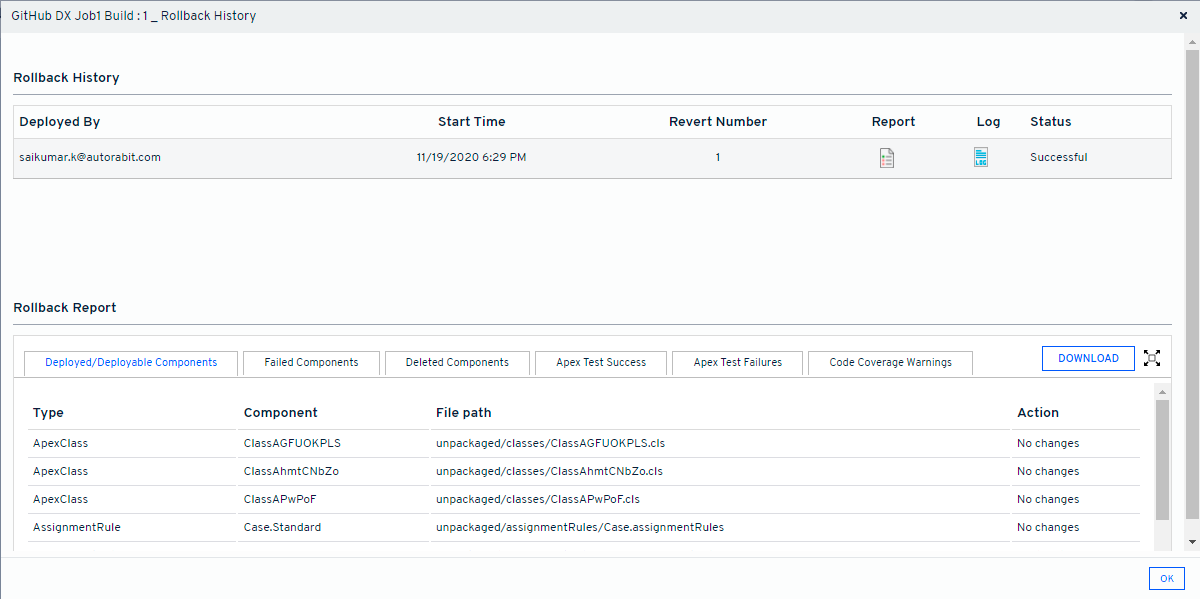The height and width of the screenshot is (599, 1200).
Task: Select the Case.Standard AssignmentRule row
Action: [x=282, y=527]
